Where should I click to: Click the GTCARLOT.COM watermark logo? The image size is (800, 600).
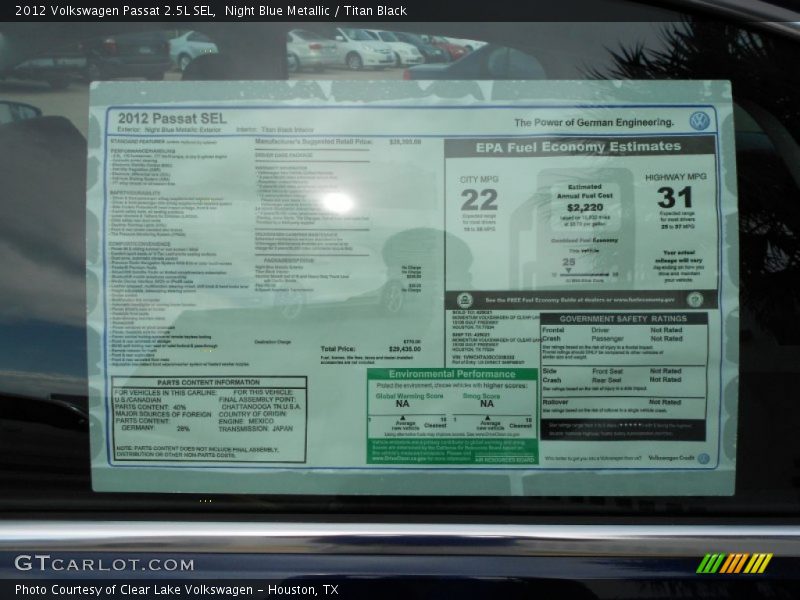(104, 564)
